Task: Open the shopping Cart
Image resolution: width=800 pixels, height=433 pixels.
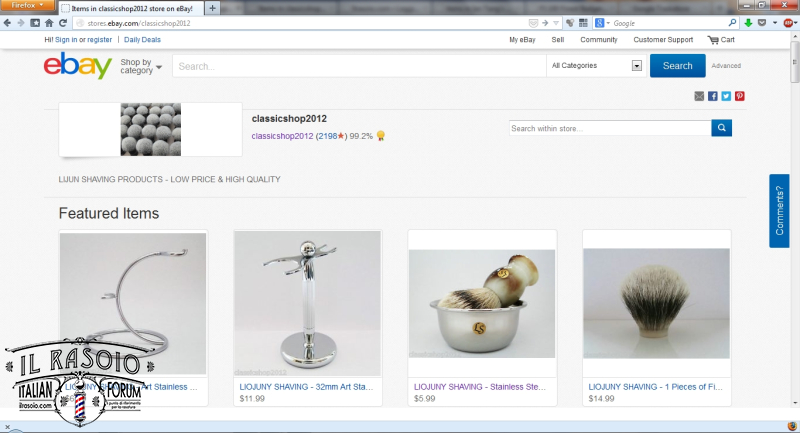Action: pyautogui.click(x=721, y=40)
